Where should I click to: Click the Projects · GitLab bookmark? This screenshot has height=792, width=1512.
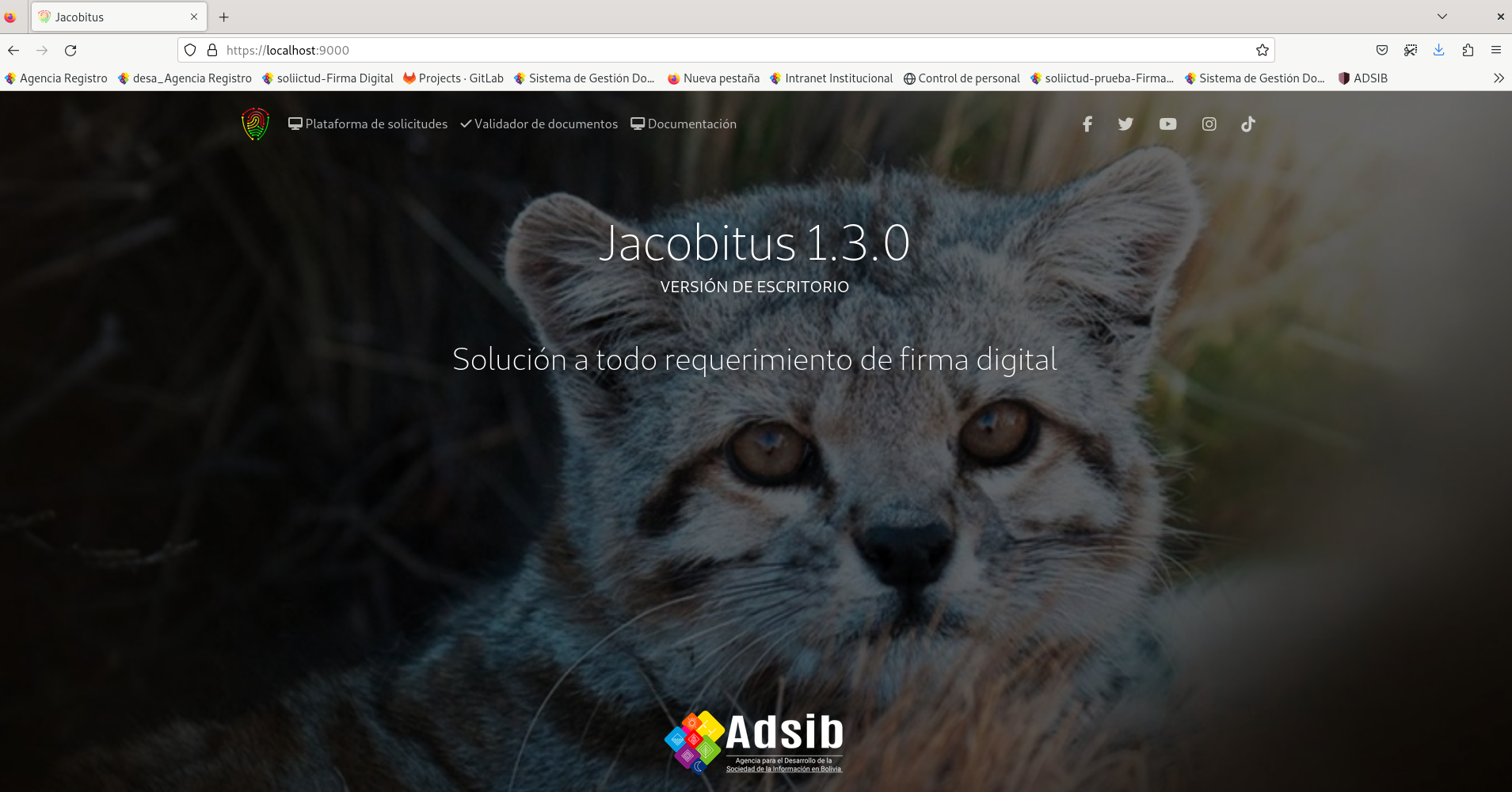point(453,78)
